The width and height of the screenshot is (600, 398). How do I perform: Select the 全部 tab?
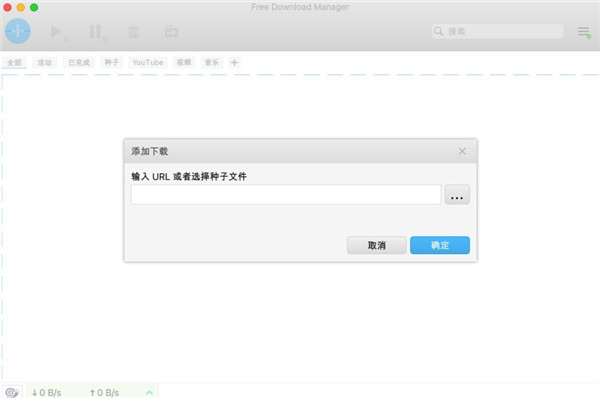[14, 62]
